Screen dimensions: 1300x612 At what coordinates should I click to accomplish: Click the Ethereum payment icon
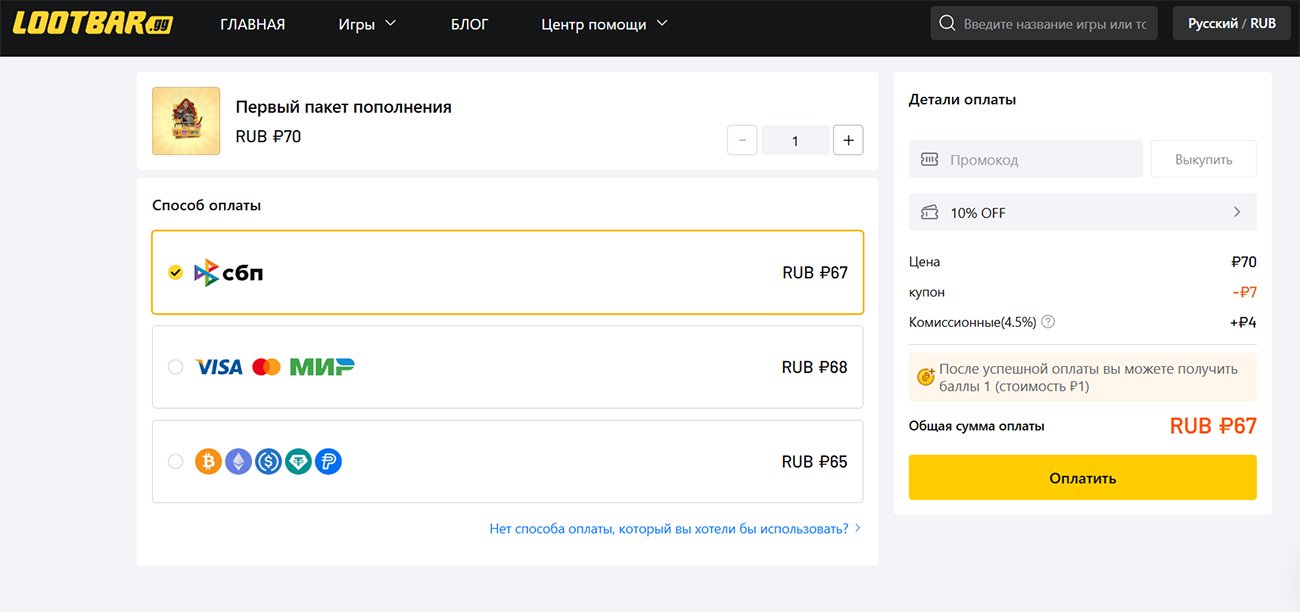click(237, 461)
